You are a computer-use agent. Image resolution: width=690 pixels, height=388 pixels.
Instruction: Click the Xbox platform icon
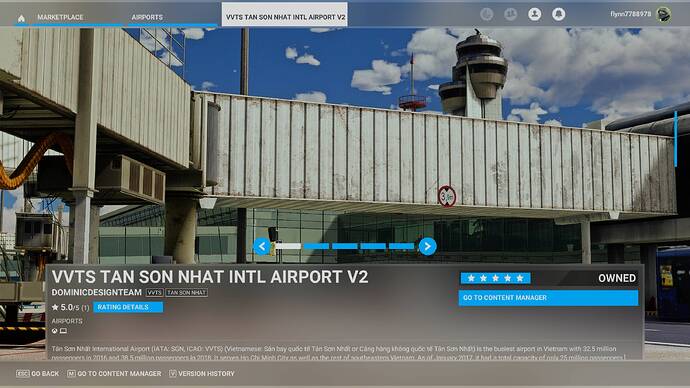55,331
